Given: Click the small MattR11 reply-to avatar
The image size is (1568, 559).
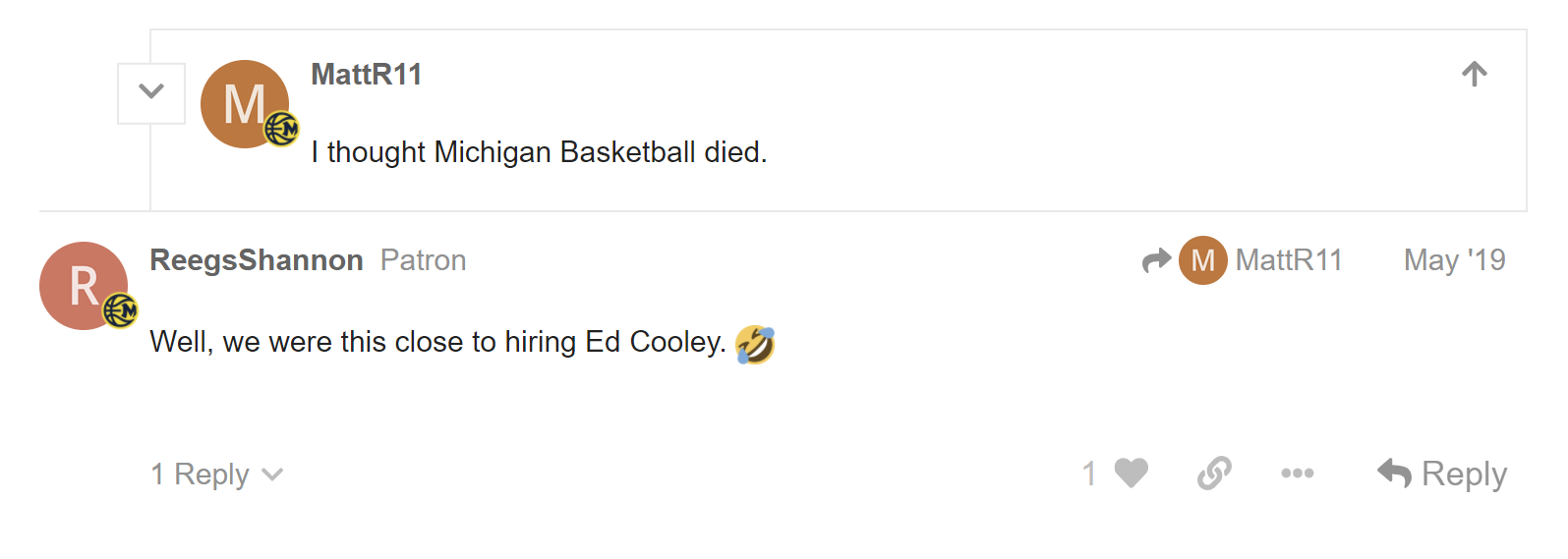Looking at the screenshot, I should click(1202, 260).
